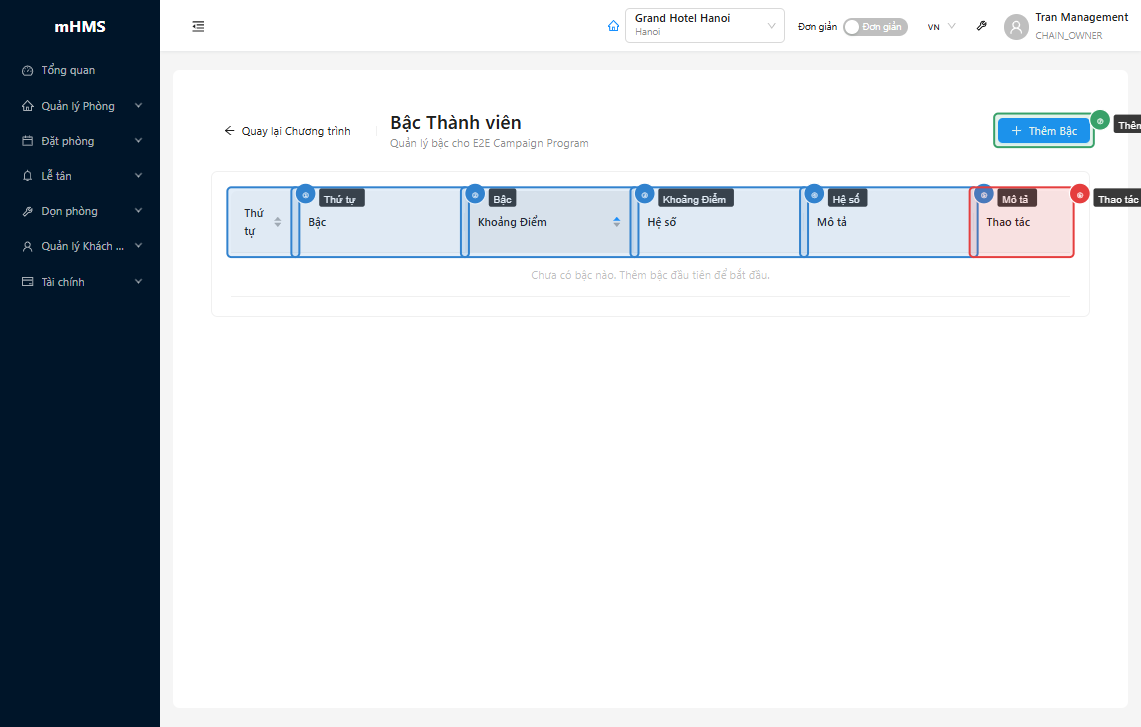Toggle the Đơn giản switch
Viewport: 1141px width, 727px height.
click(x=874, y=27)
